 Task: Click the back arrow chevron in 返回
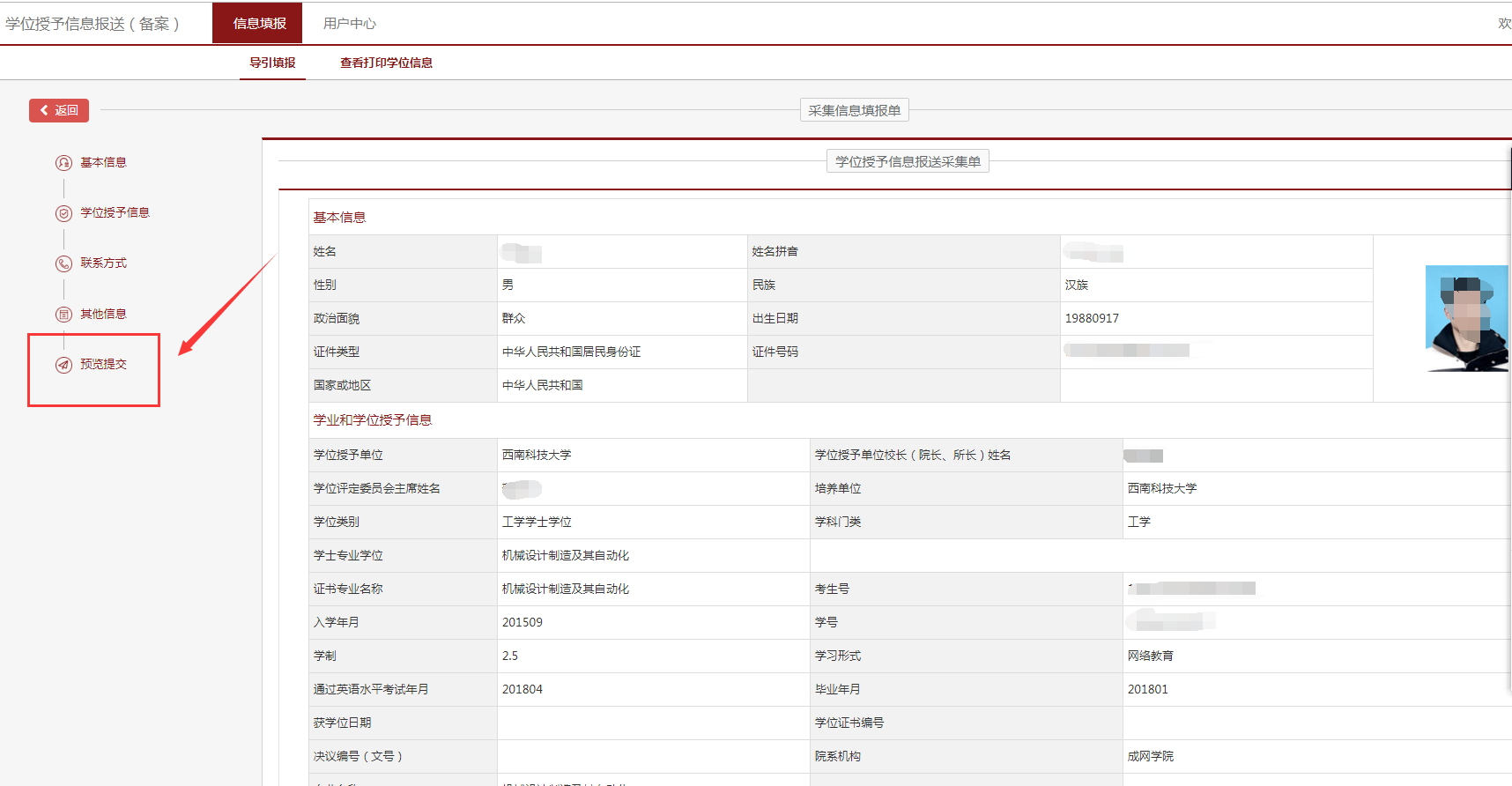(x=44, y=110)
